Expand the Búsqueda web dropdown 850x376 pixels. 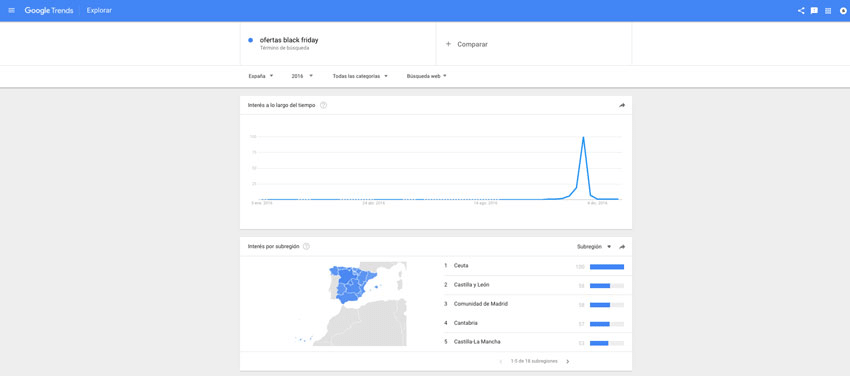click(427, 76)
